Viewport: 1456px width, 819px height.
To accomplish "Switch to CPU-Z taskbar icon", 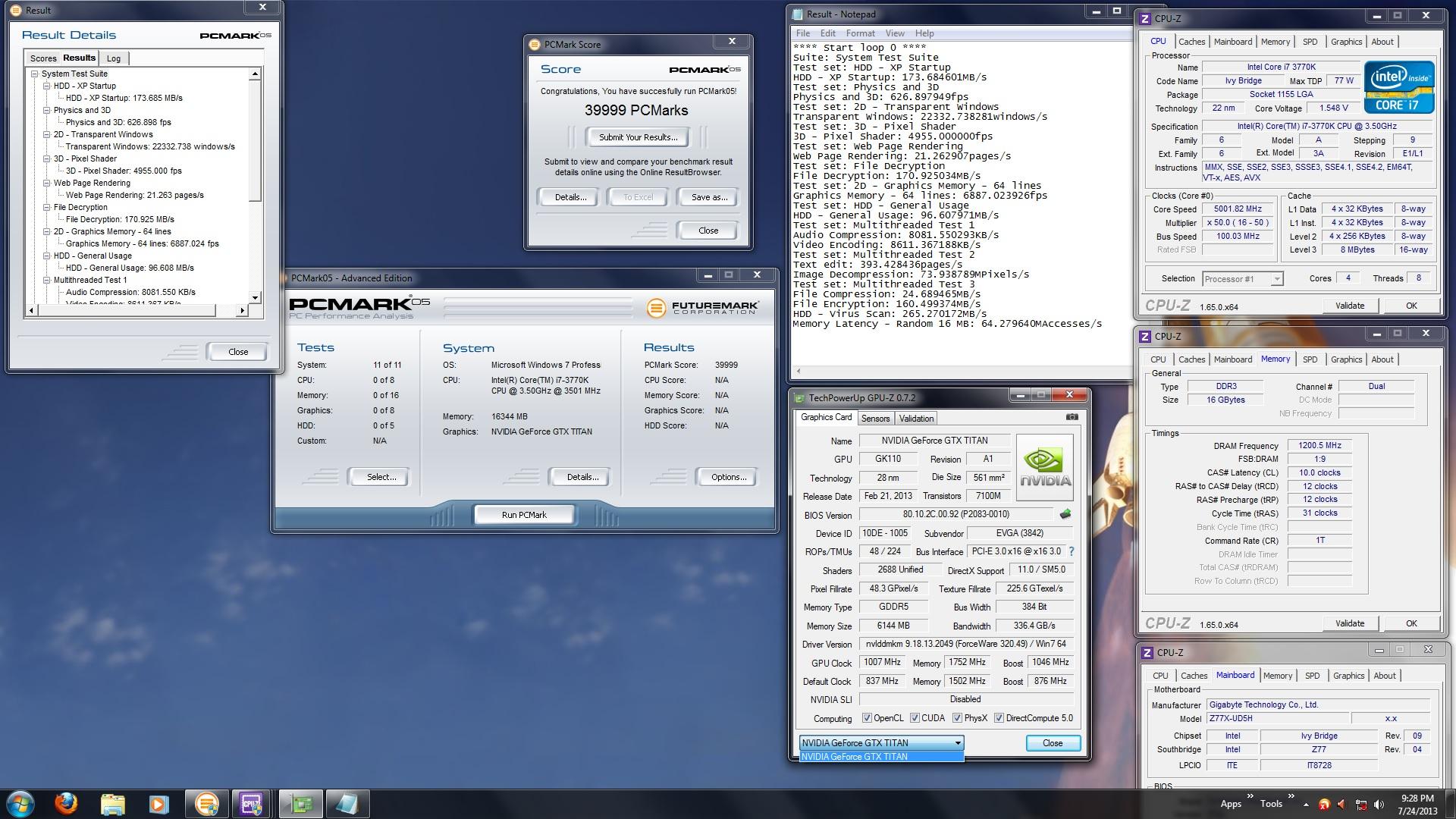I will click(x=252, y=803).
